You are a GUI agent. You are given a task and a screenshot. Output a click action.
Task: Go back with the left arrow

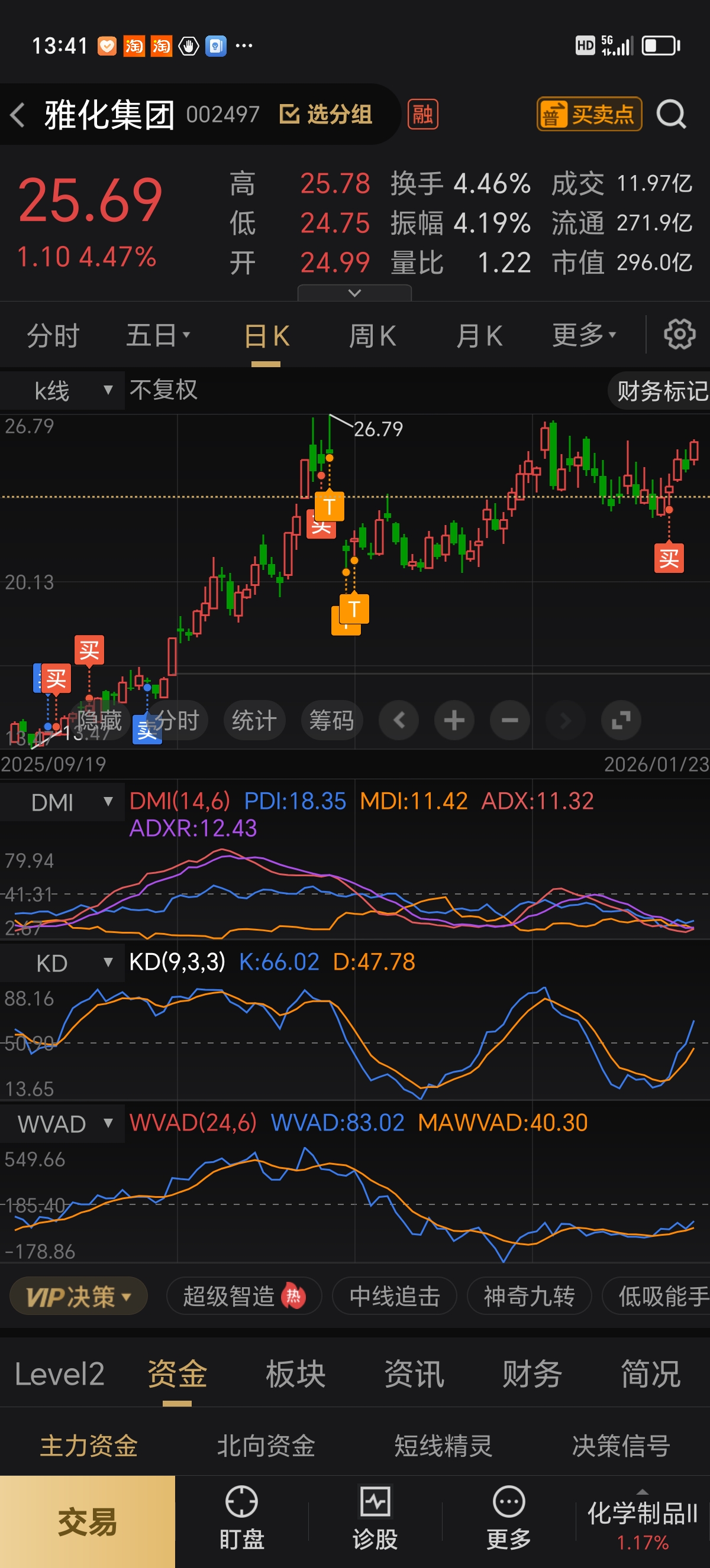(18, 115)
